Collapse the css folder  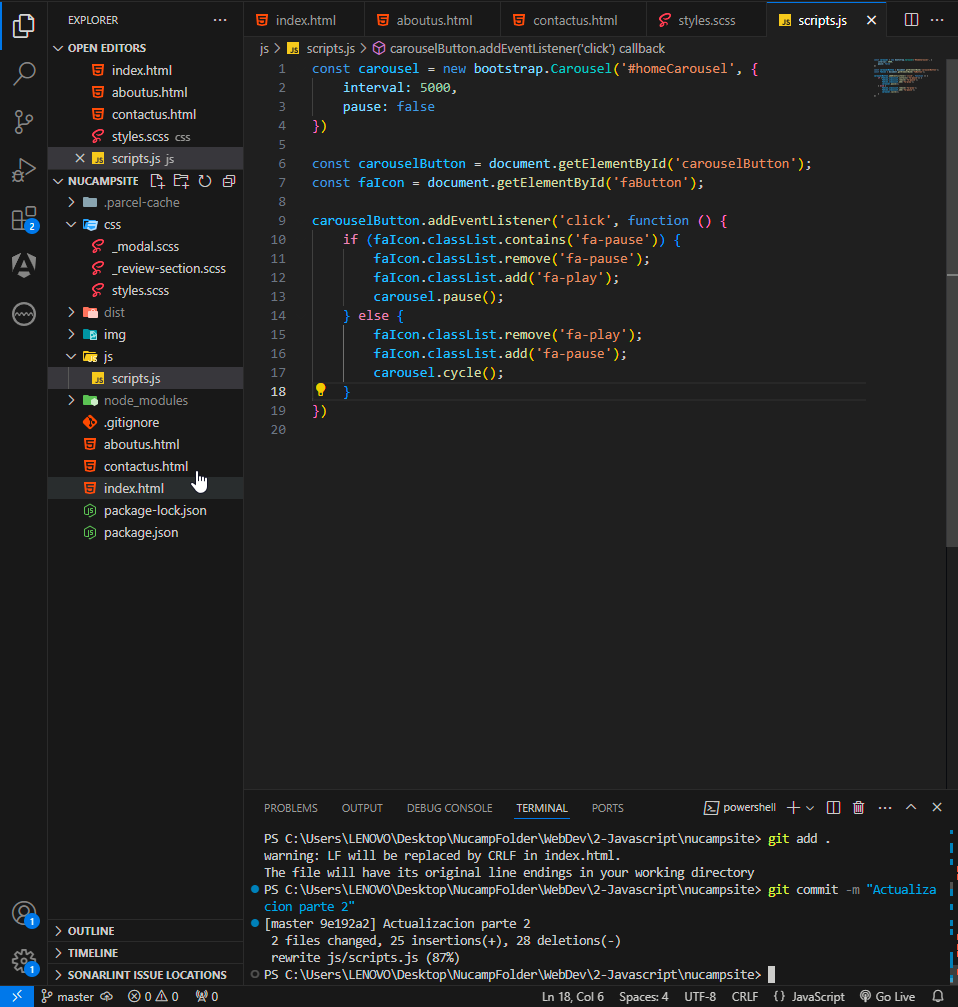(x=71, y=224)
